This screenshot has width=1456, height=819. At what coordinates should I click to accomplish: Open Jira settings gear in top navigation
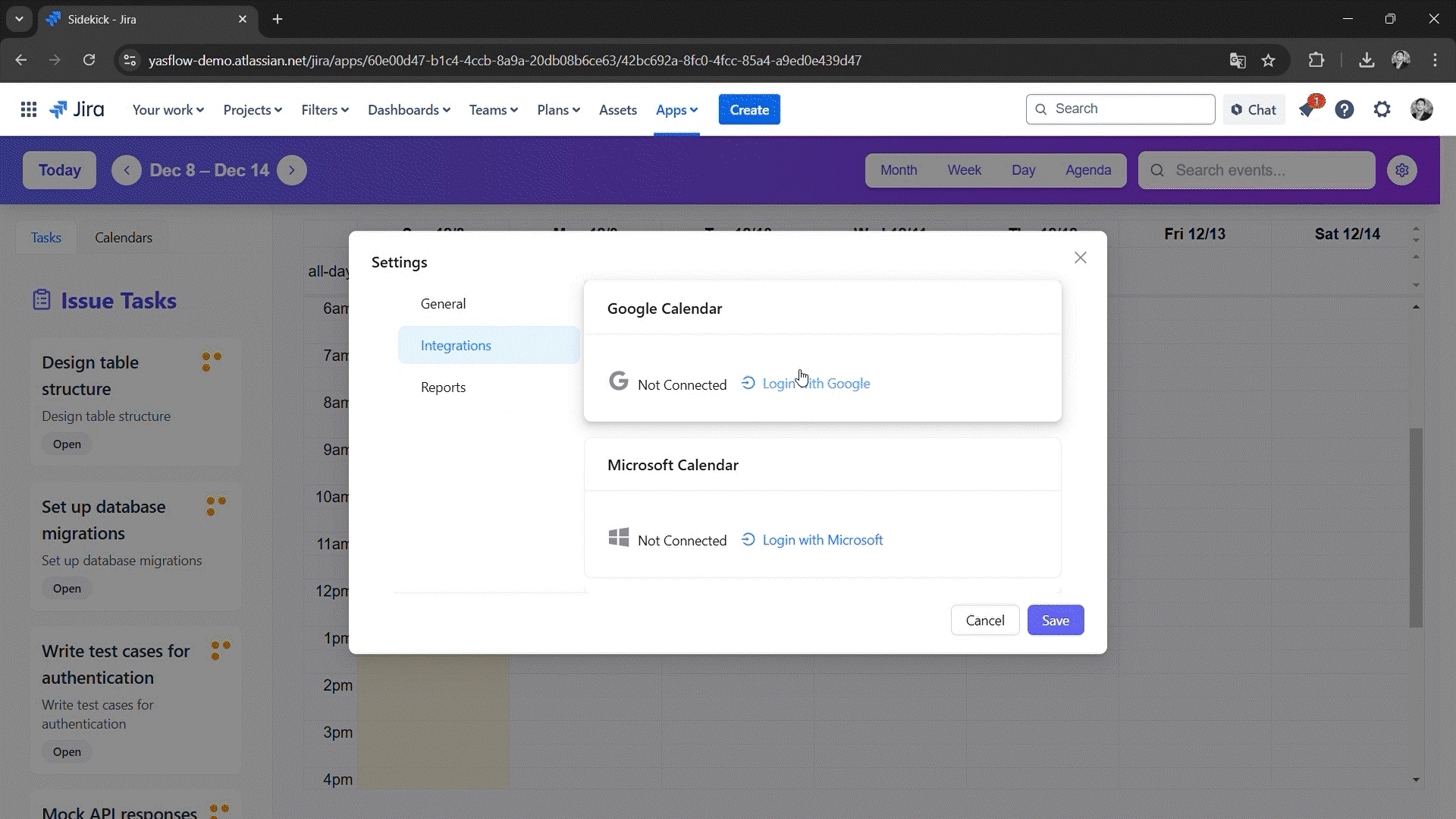(x=1382, y=110)
